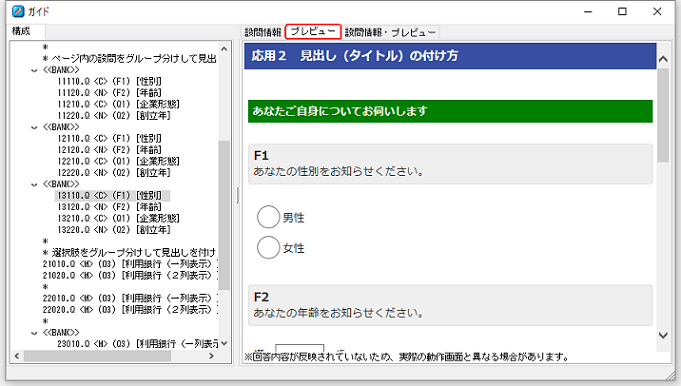Click the tree scroll down arrow

pos(224,343)
